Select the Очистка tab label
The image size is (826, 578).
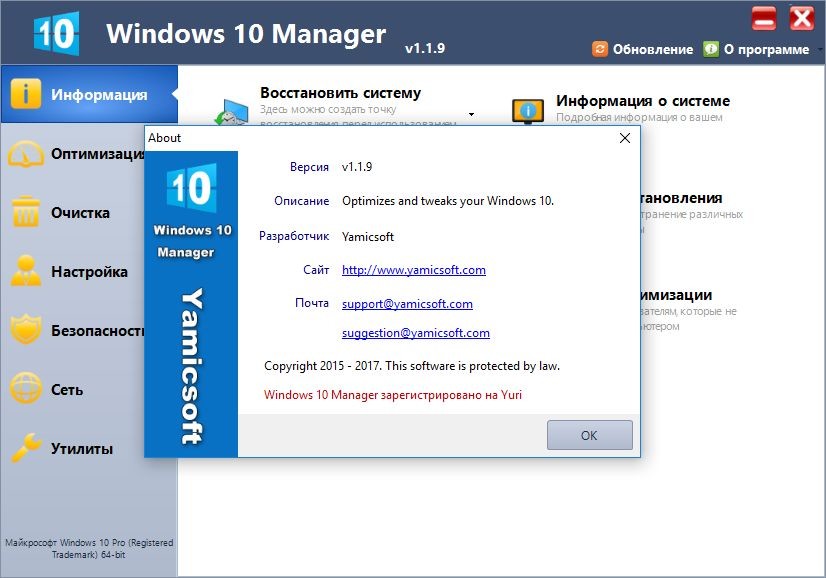[80, 213]
